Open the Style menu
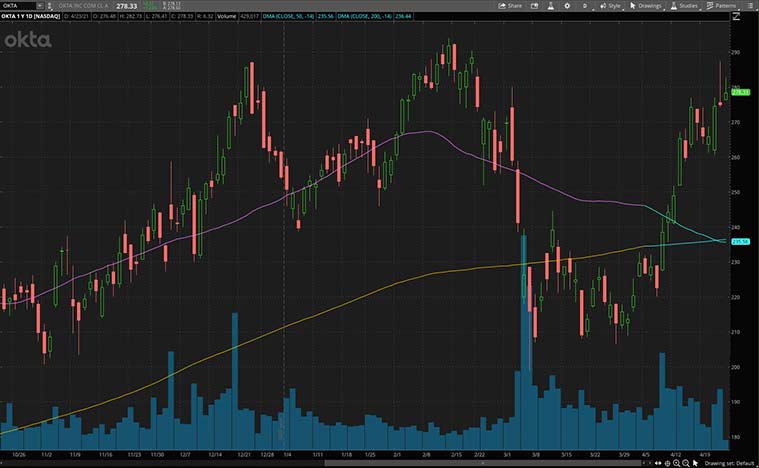The image size is (759, 468). [x=610, y=5]
